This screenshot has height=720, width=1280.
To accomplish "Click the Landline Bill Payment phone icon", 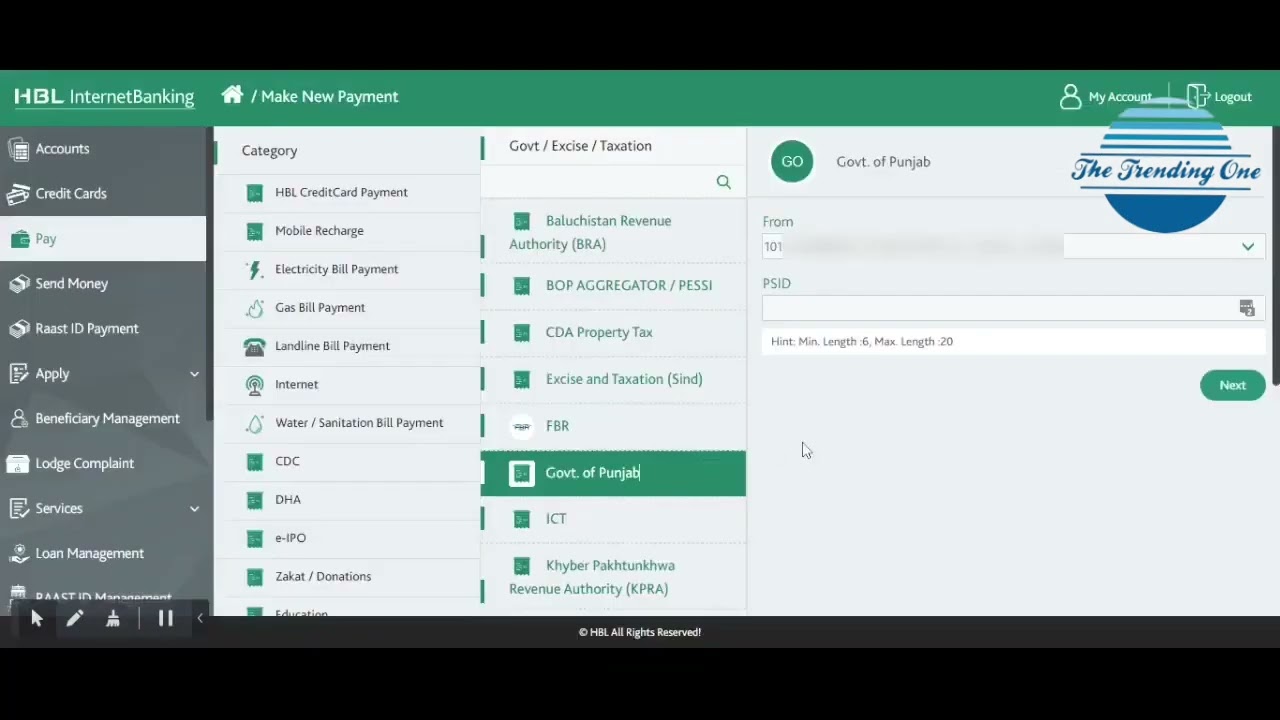I will coord(255,347).
